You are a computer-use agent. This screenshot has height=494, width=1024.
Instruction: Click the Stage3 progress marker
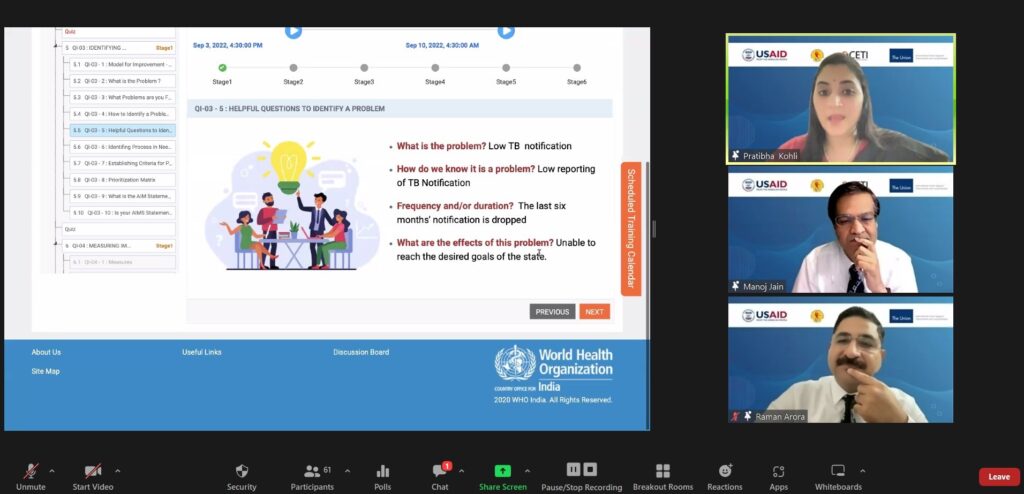point(364,68)
